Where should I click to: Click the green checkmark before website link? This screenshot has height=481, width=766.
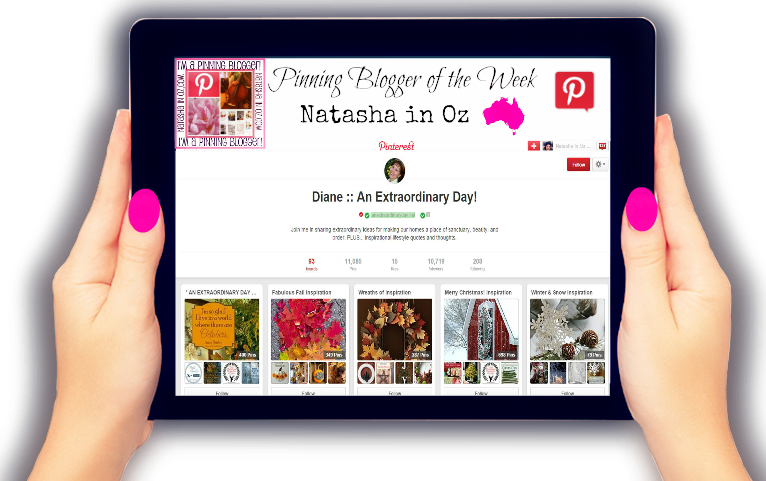pyautogui.click(x=367, y=215)
